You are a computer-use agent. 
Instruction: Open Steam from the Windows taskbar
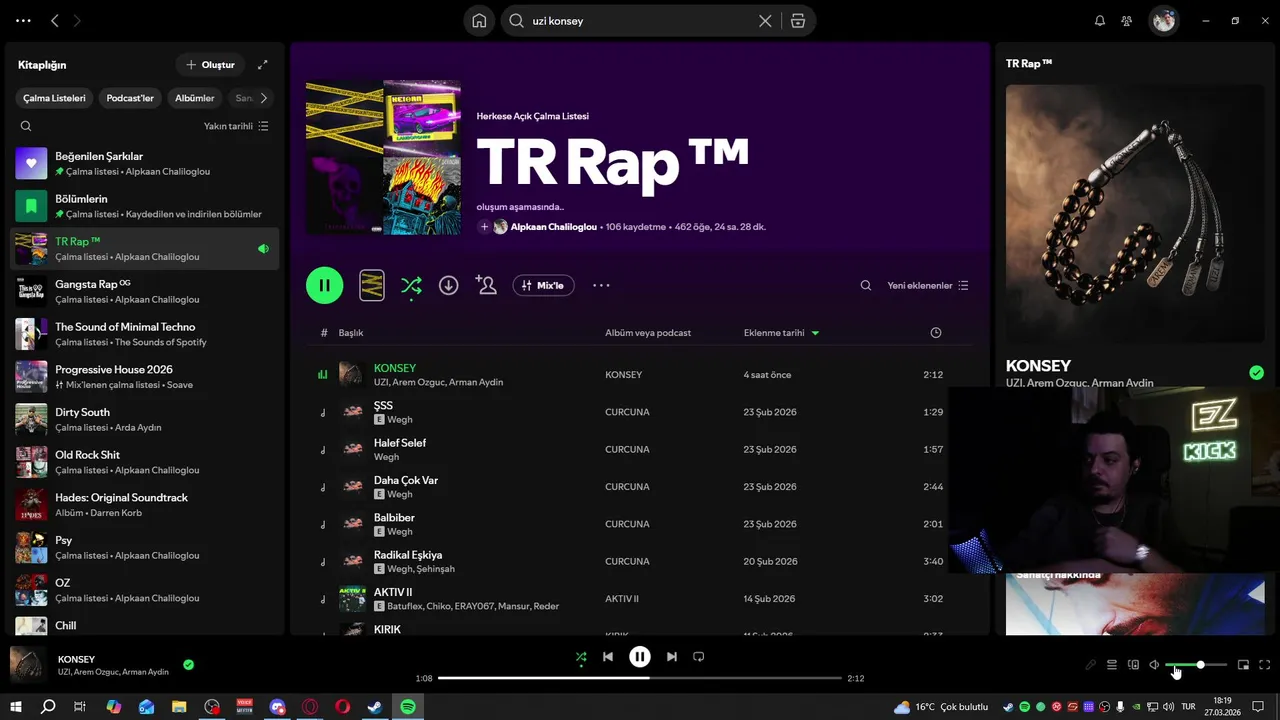375,706
